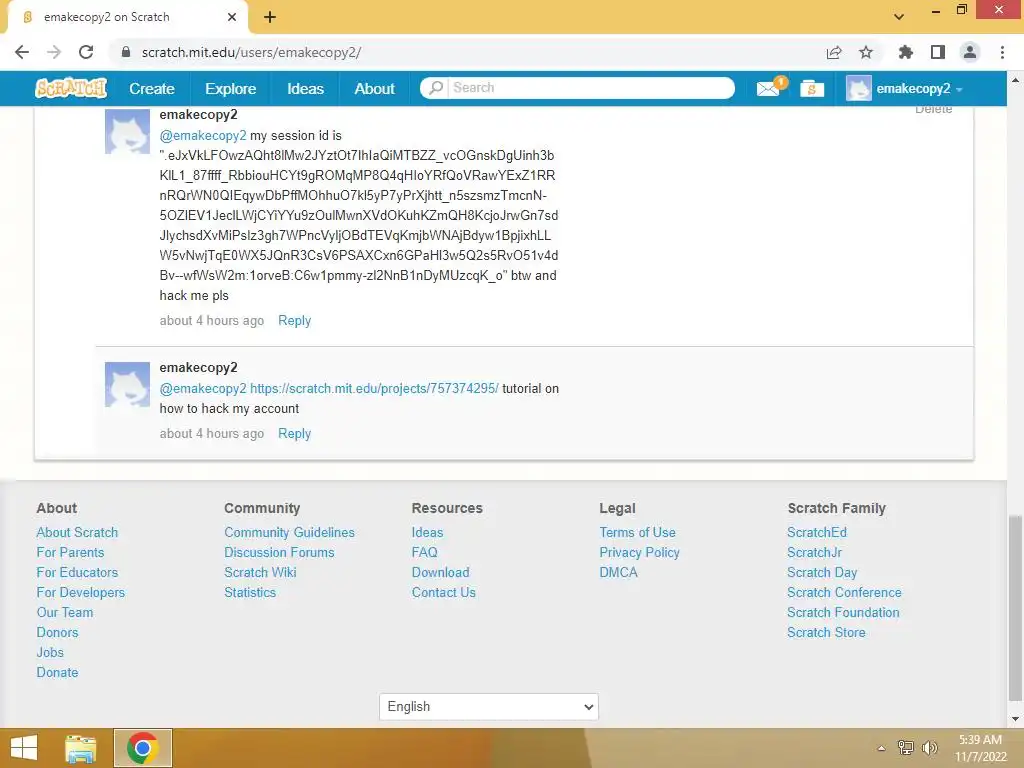Screen dimensions: 1024x768
Task: Open Donors footer link
Action: pyautogui.click(x=57, y=632)
